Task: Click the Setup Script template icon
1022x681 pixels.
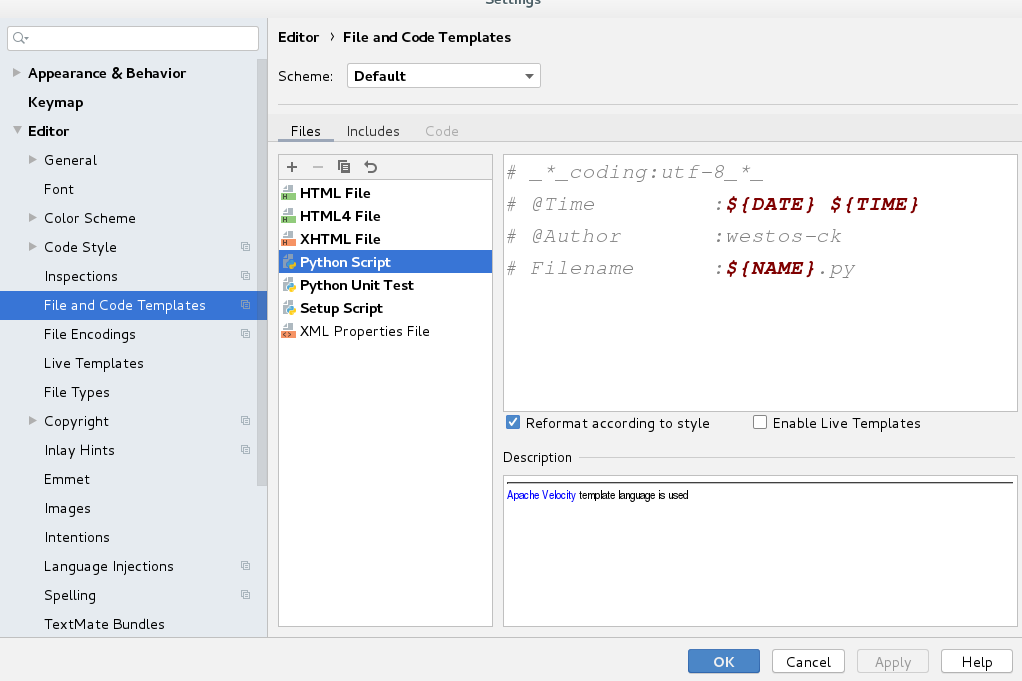Action: click(x=289, y=308)
